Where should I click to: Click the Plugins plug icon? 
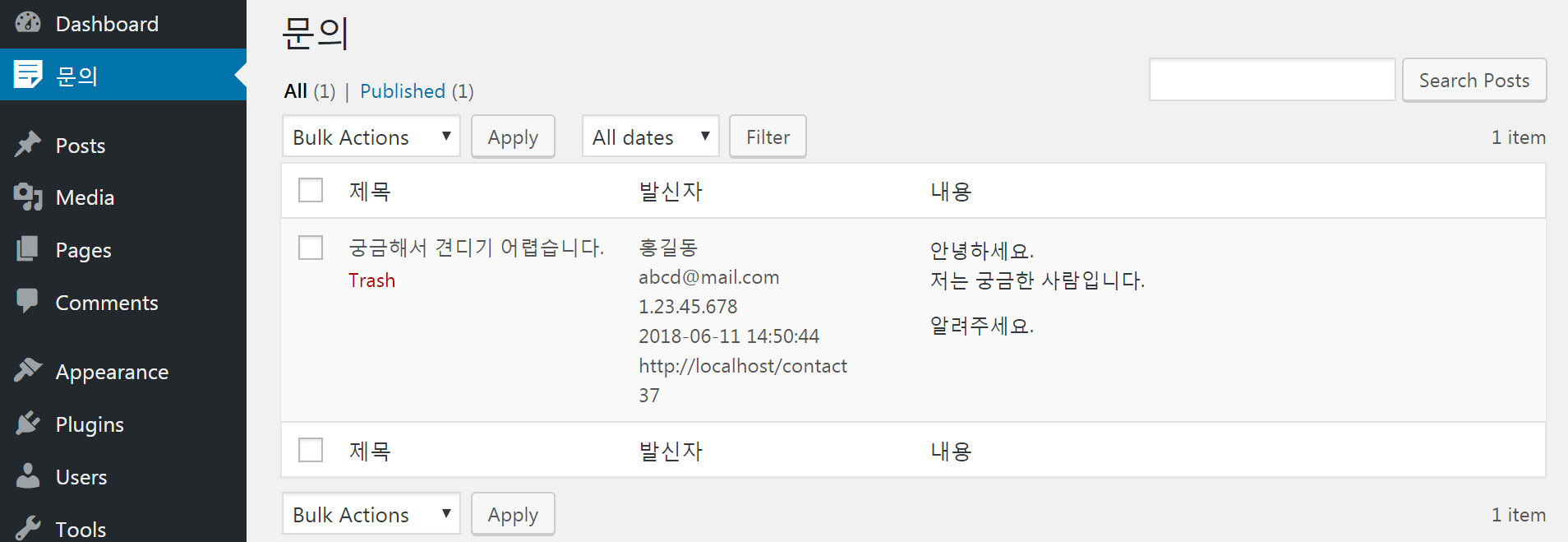[x=28, y=424]
